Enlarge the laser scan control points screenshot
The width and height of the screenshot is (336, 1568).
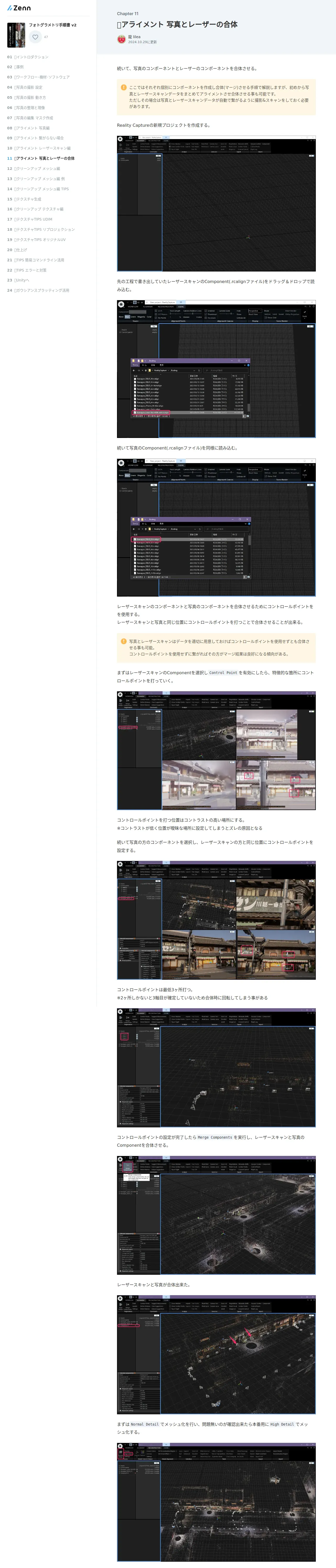[x=216, y=751]
